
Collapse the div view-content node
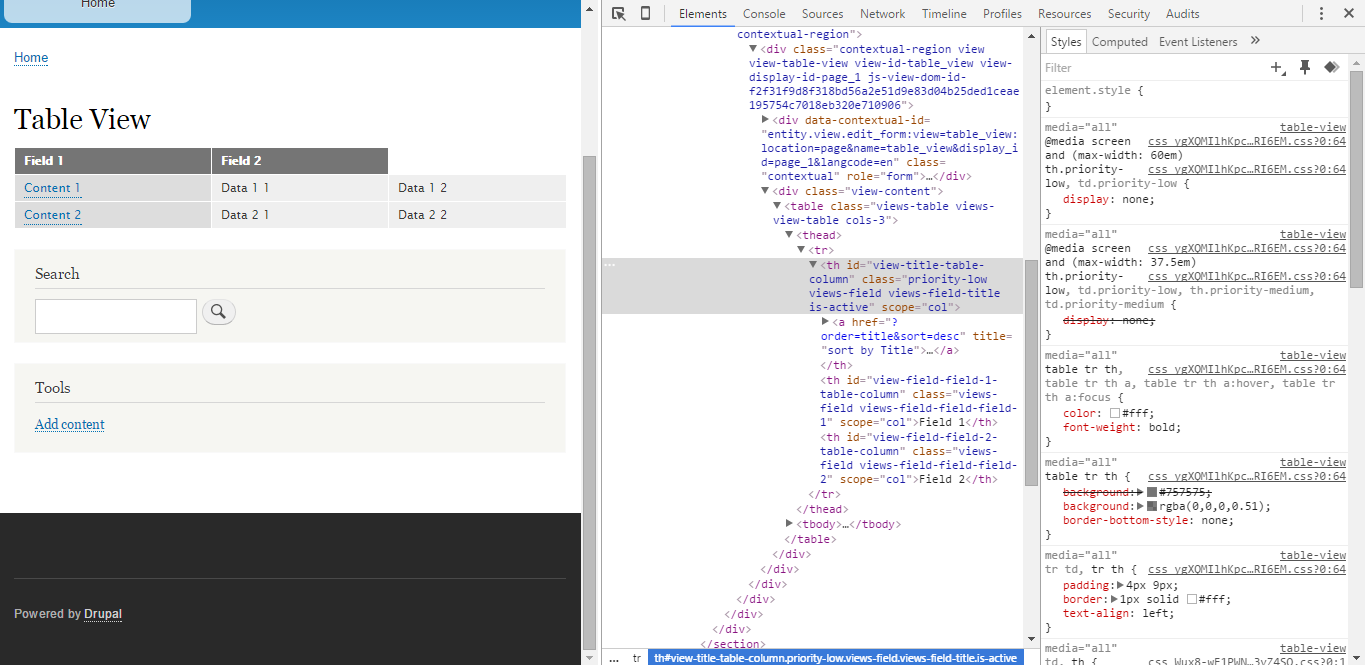pyautogui.click(x=766, y=191)
